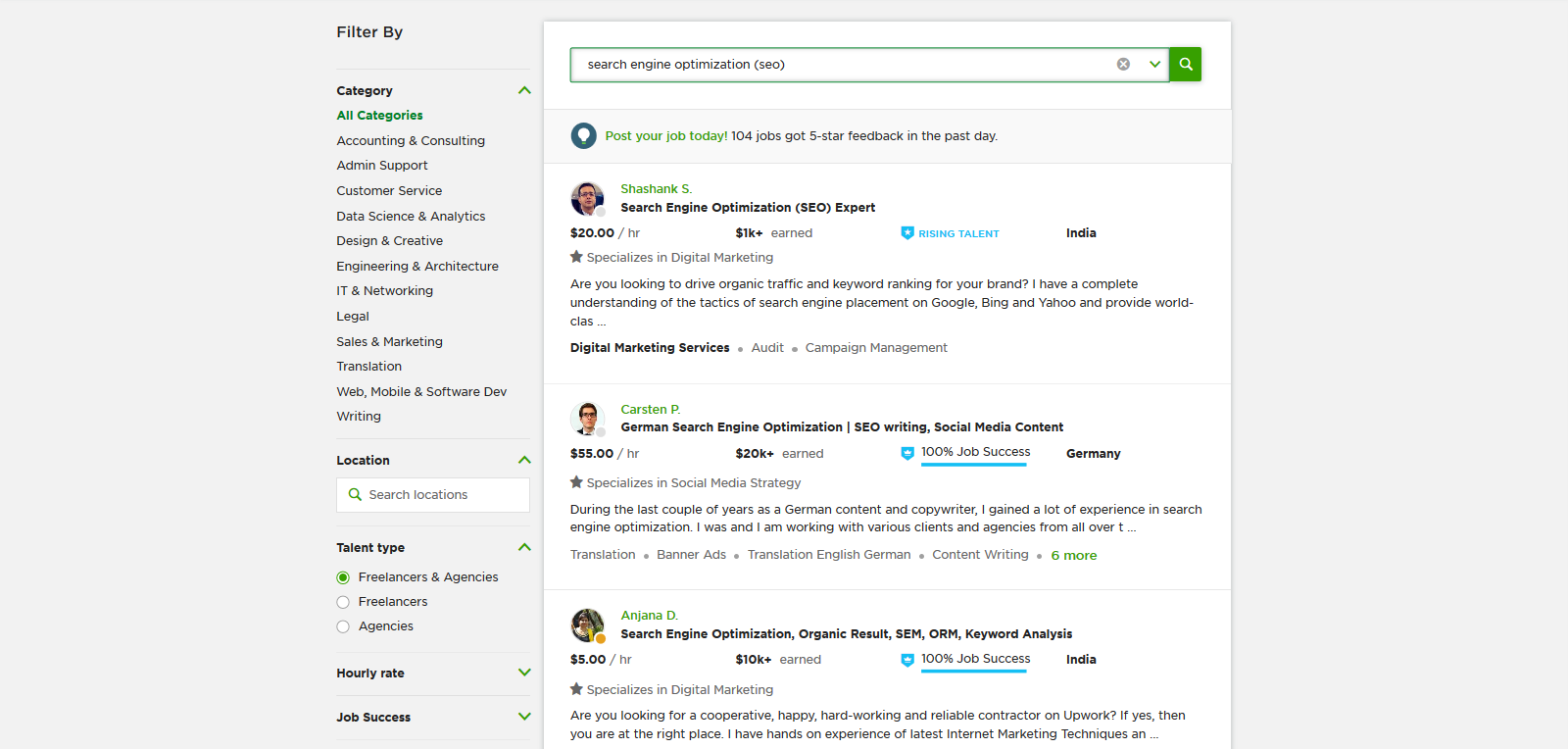Viewport: 1568px width, 749px height.
Task: Click Carsten P. profile avatar
Action: coord(587,419)
